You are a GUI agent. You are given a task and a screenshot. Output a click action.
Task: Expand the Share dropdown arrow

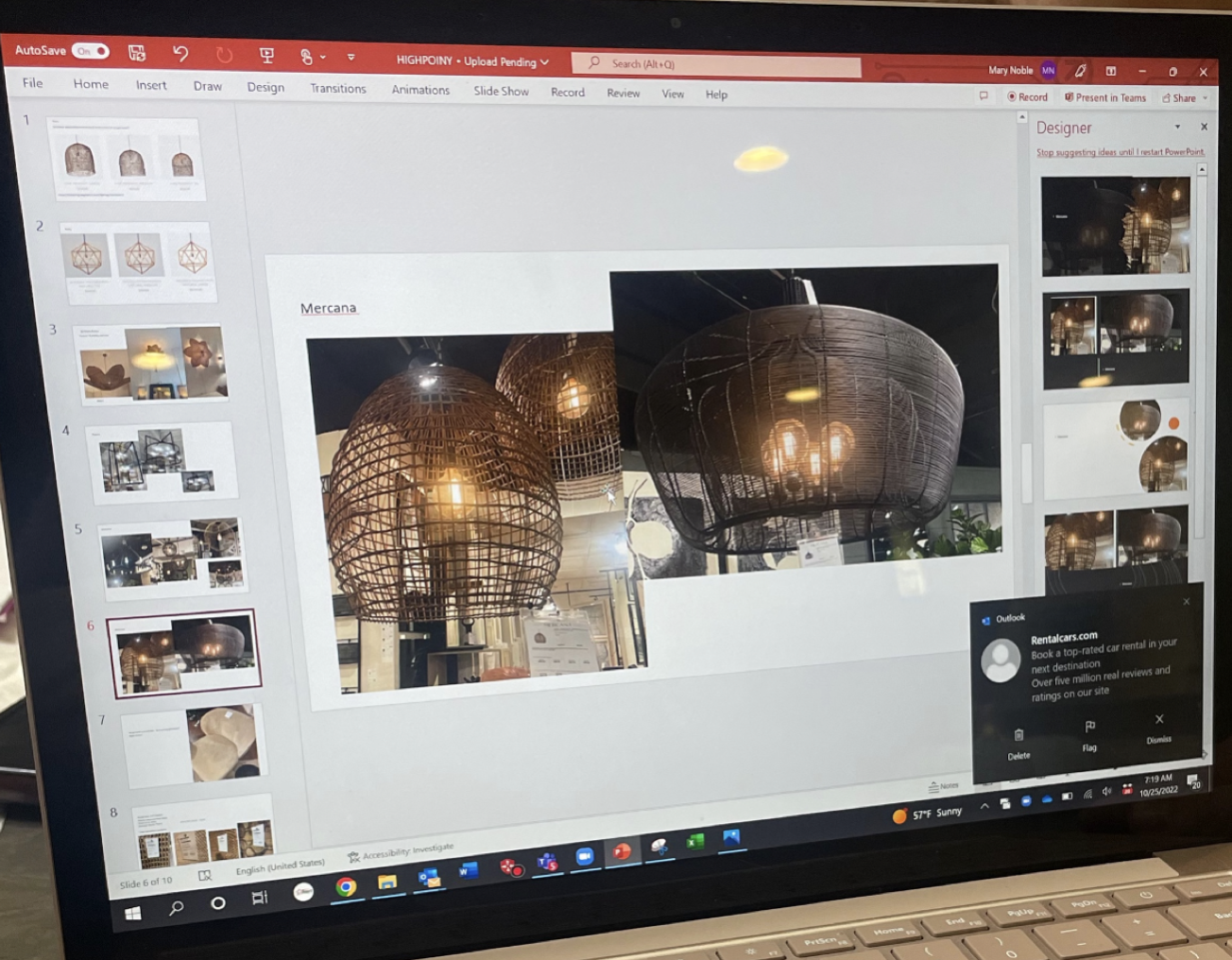tap(1206, 98)
